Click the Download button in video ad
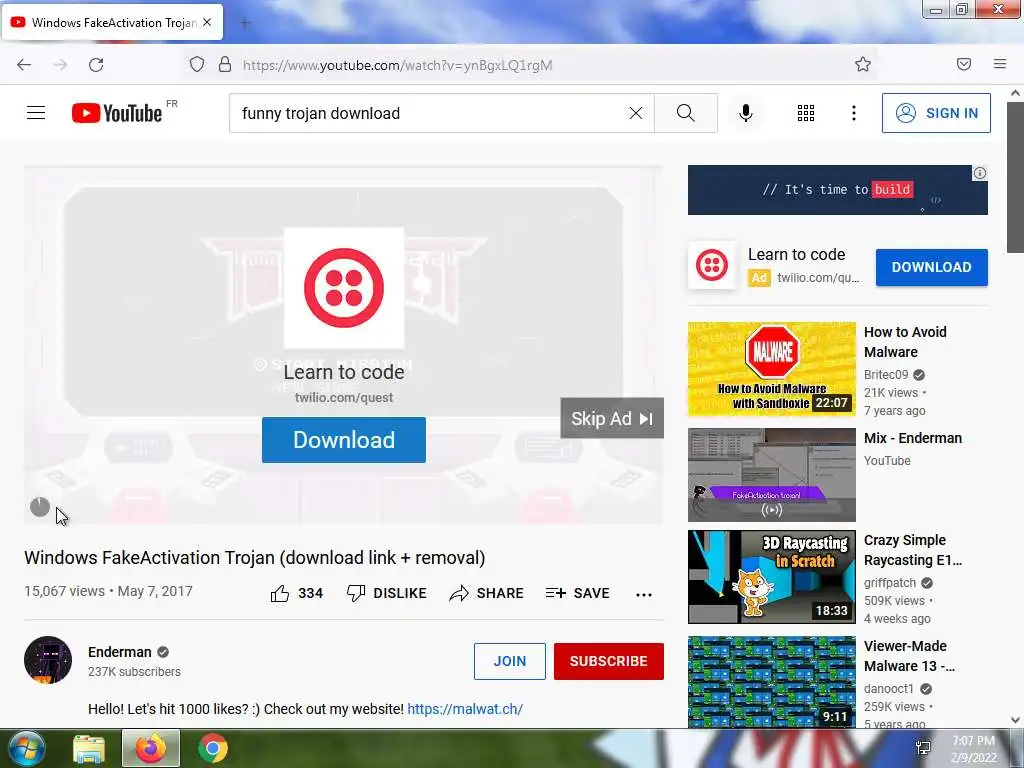This screenshot has width=1024, height=768. tap(344, 440)
